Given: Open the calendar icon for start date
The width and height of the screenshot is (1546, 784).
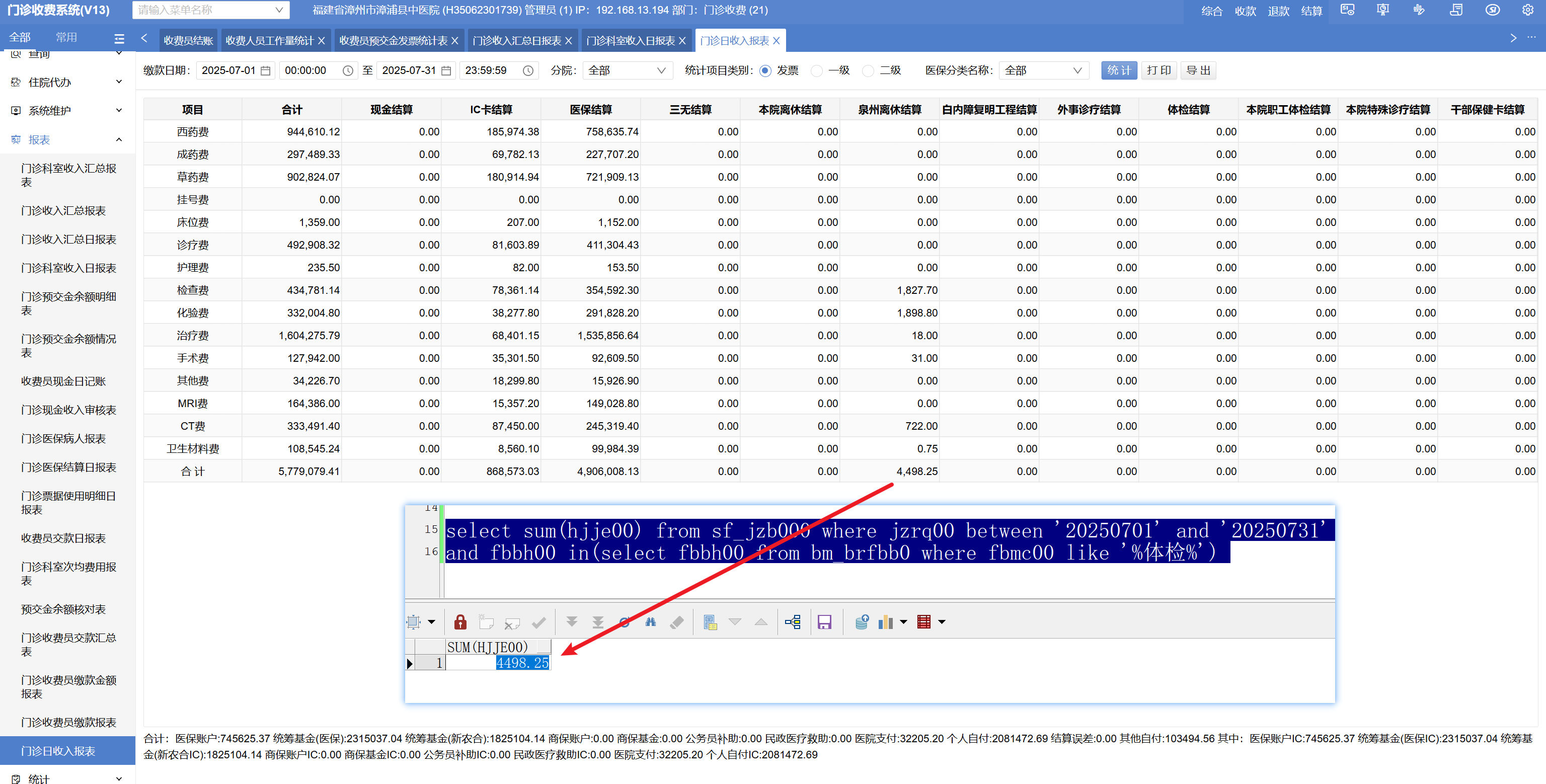Looking at the screenshot, I should coord(266,71).
